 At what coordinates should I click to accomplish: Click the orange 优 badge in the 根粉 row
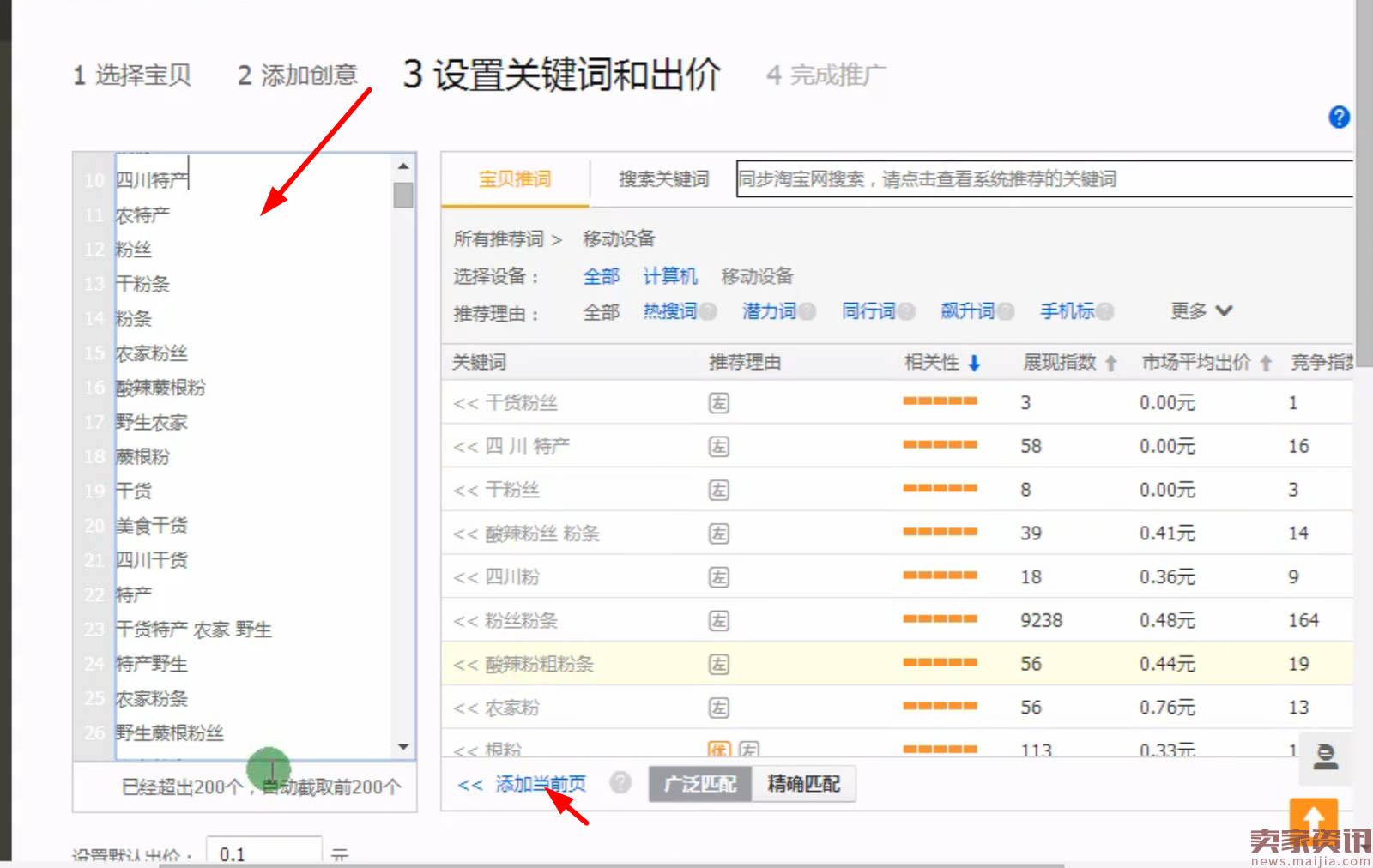click(718, 749)
